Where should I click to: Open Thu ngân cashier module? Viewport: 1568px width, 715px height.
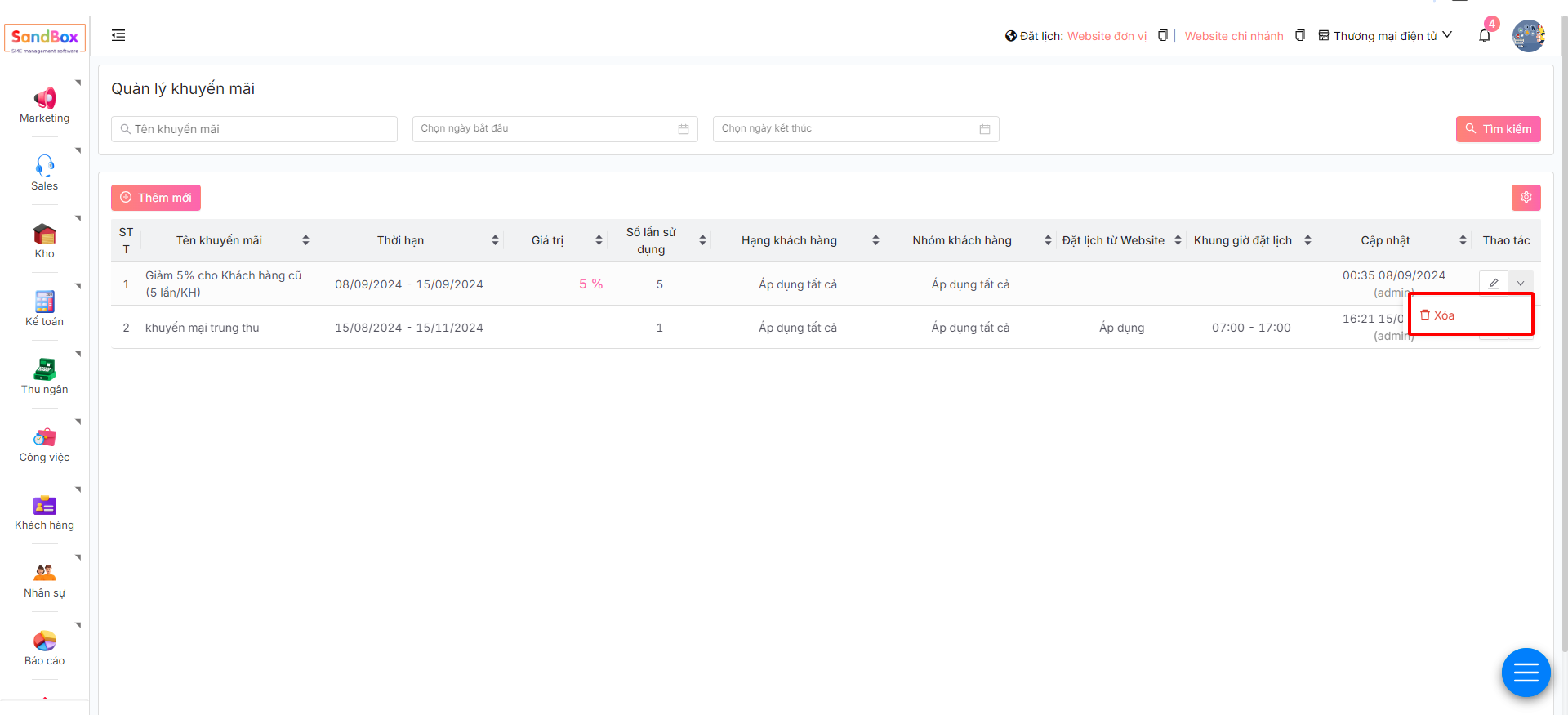[x=44, y=370]
